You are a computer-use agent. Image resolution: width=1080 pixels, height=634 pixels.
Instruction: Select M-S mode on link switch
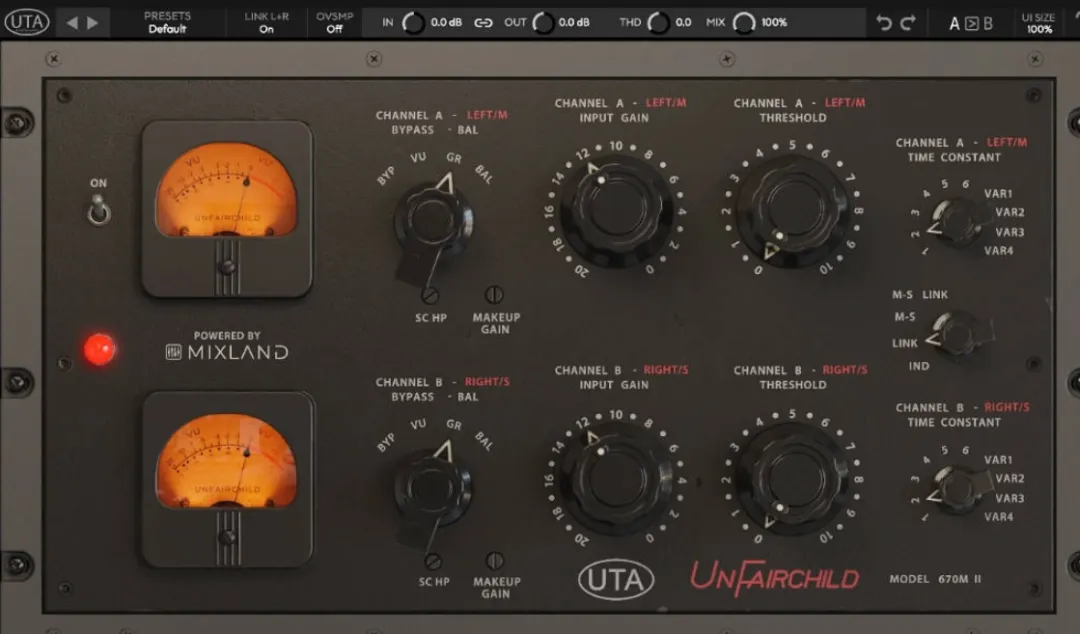pos(905,317)
